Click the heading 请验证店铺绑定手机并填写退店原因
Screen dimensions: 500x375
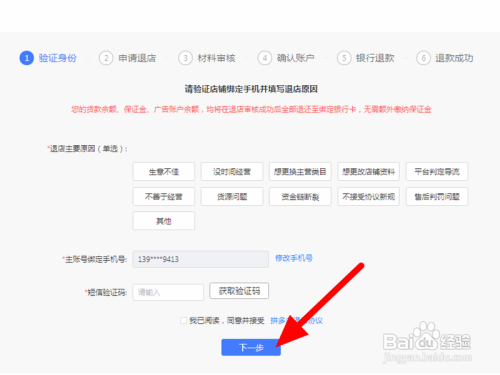coord(251,89)
